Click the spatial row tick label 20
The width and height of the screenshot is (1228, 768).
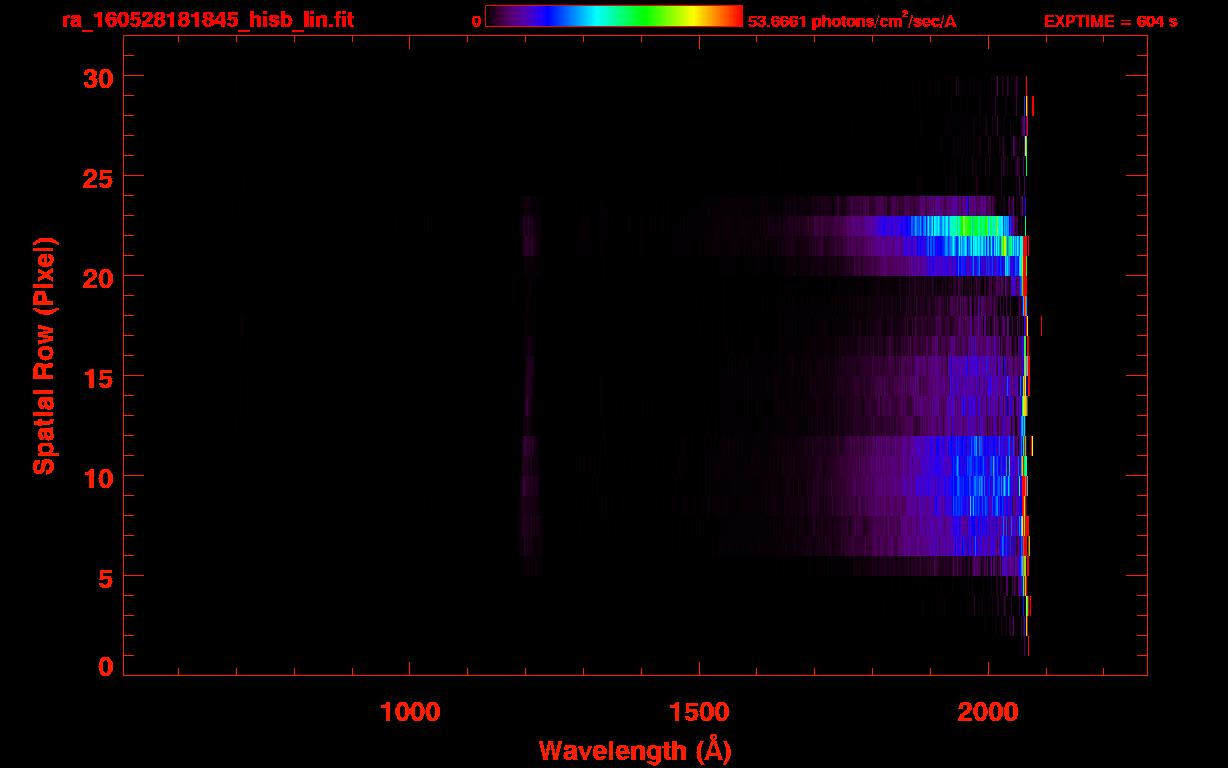pyautogui.click(x=96, y=277)
